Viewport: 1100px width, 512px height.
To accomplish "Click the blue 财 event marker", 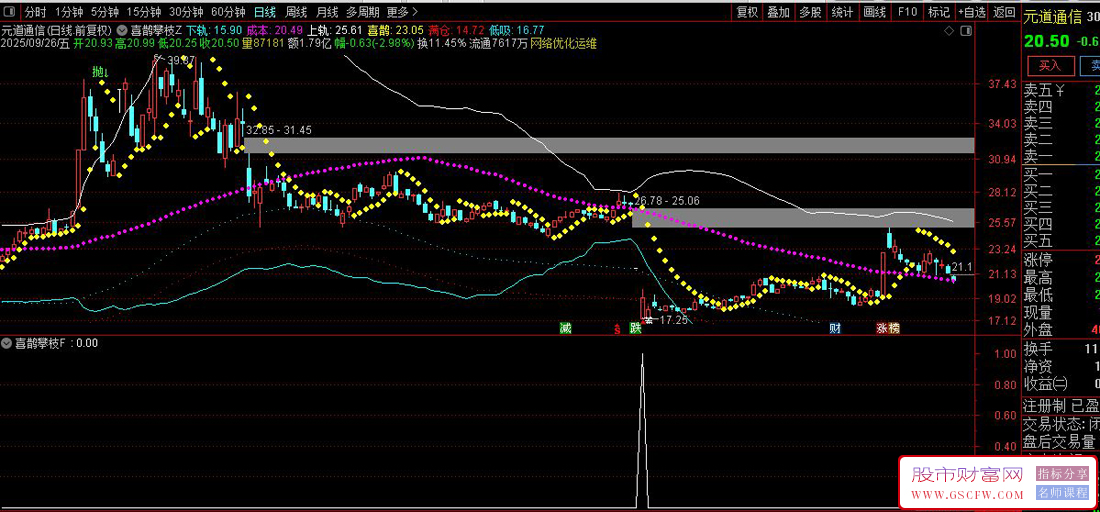I will coord(835,328).
